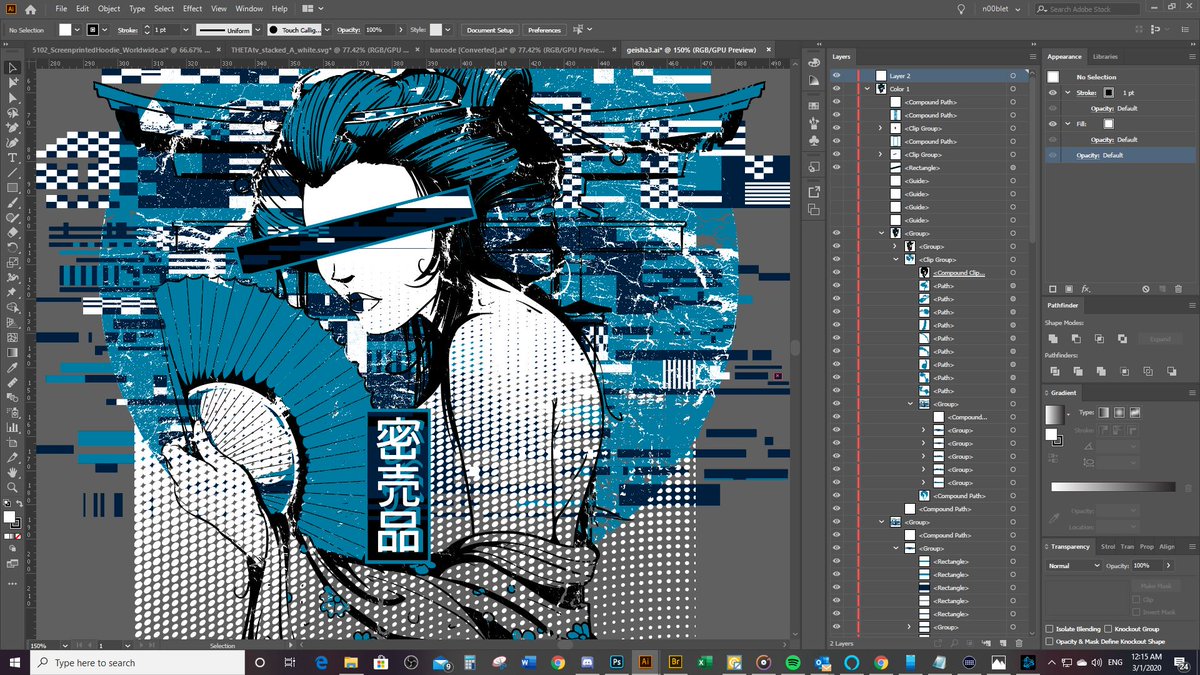1200x675 pixels.
Task: Open the Effect menu
Action: point(192,9)
